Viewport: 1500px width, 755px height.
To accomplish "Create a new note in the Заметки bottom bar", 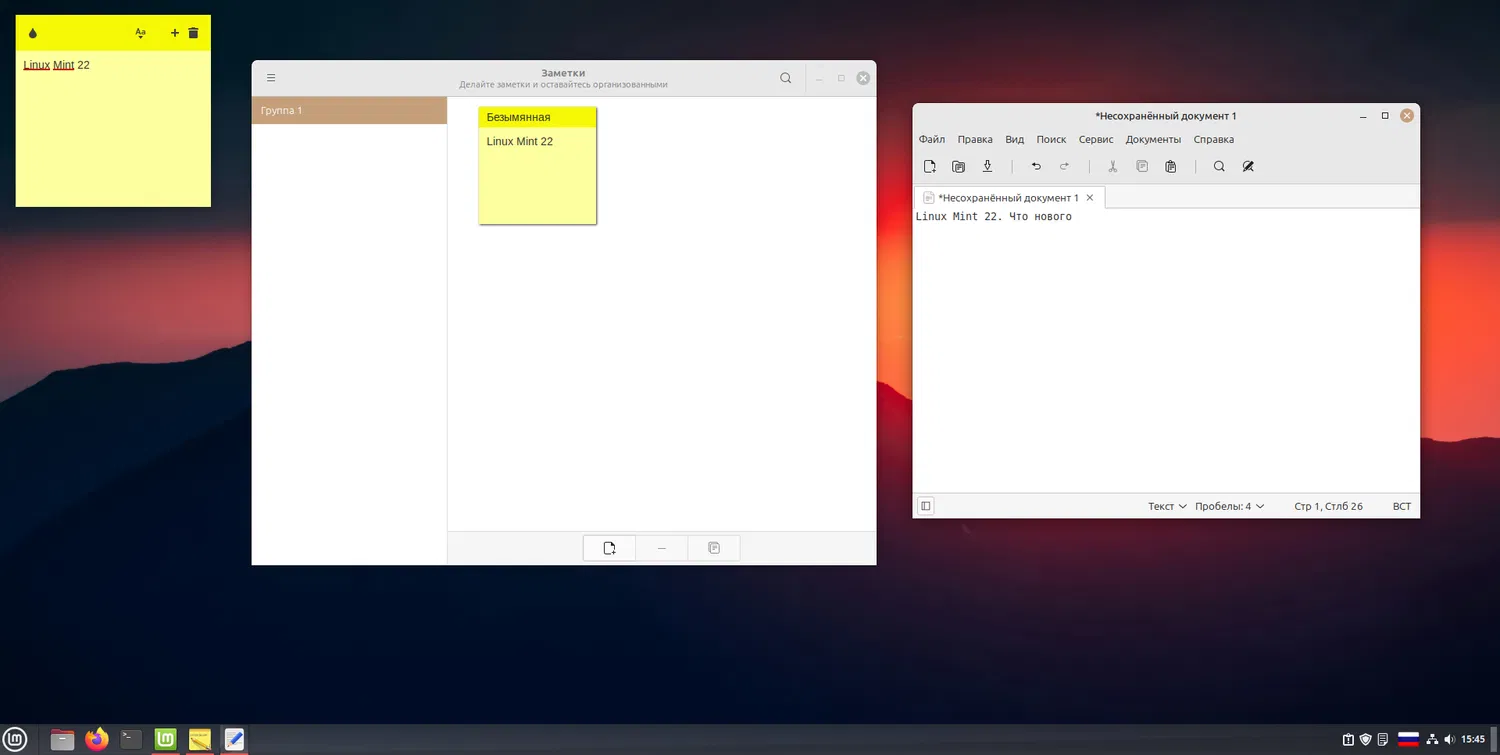I will click(x=610, y=548).
